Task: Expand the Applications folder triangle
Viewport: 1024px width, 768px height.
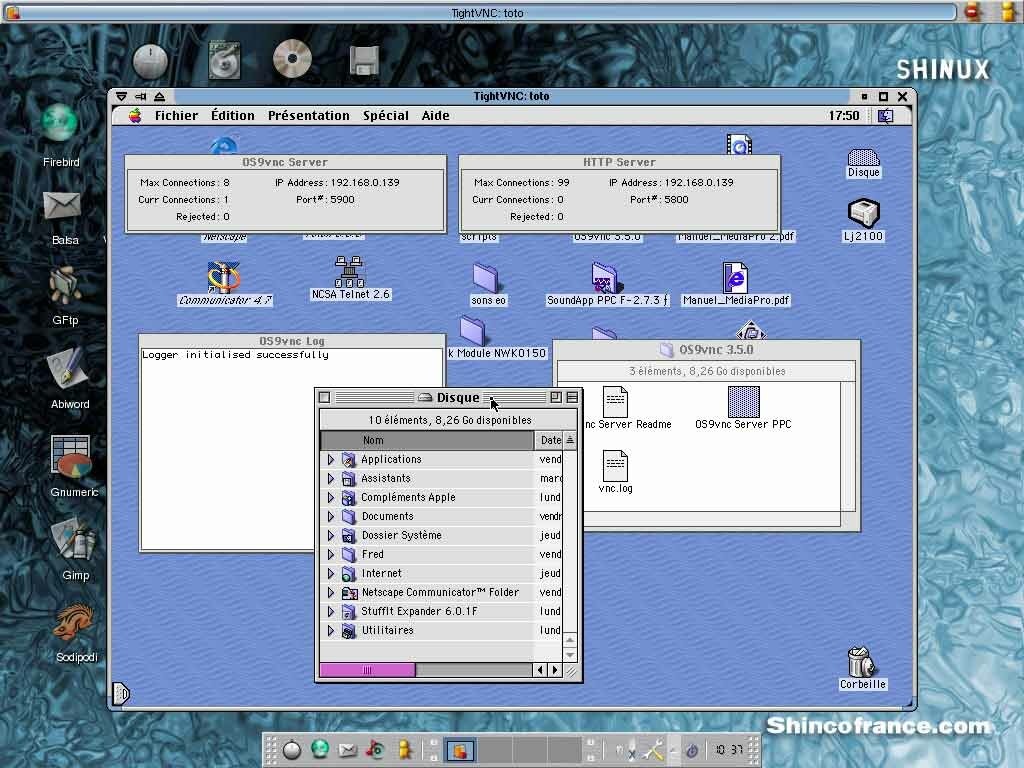Action: pos(330,460)
